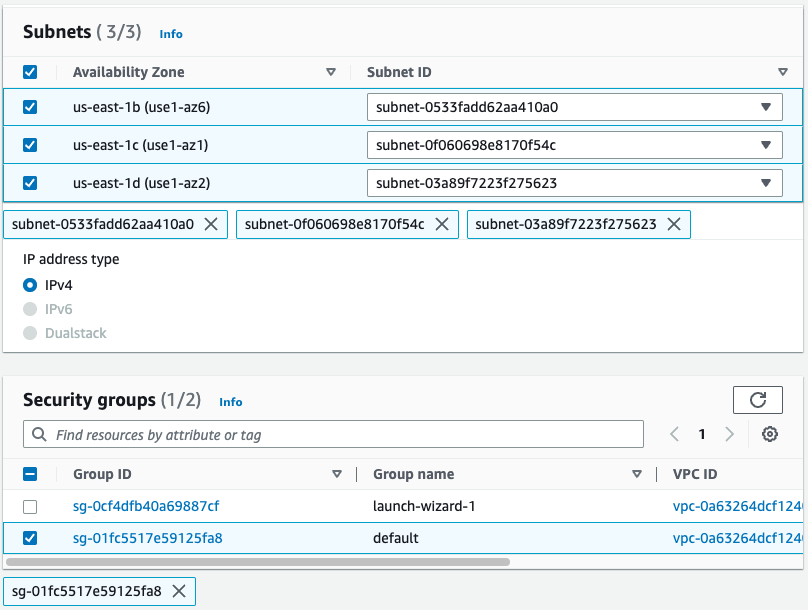Screen dimensions: 808x610
Task: Refresh the Security groups list
Action: 757,399
